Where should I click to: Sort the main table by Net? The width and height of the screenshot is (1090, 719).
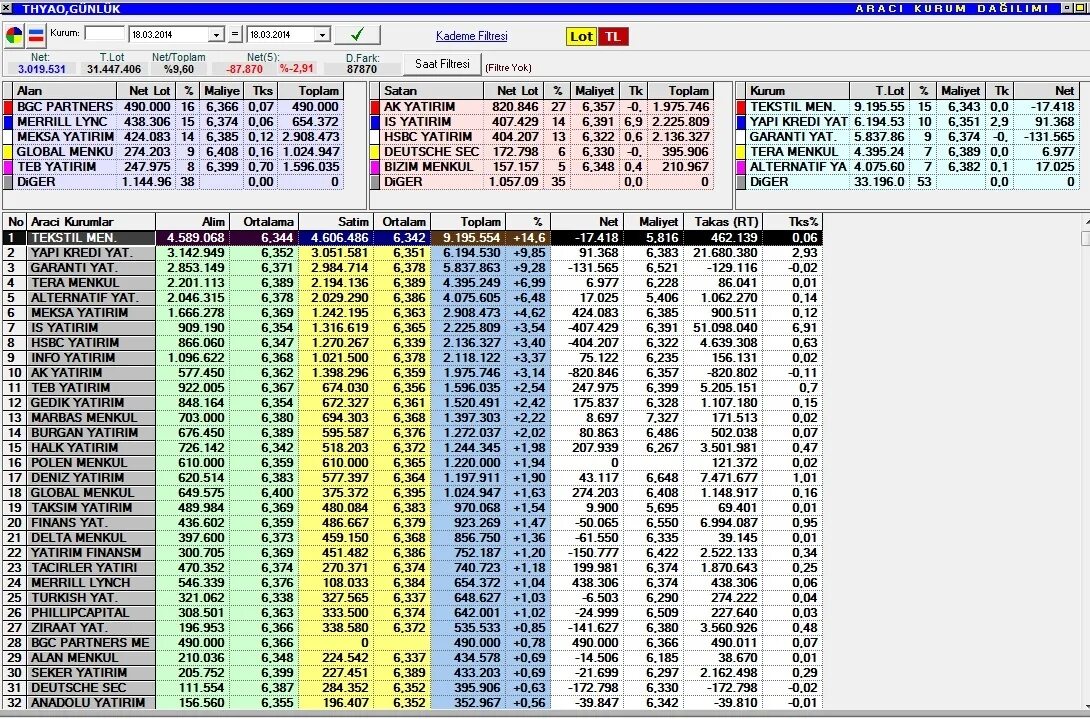587,222
